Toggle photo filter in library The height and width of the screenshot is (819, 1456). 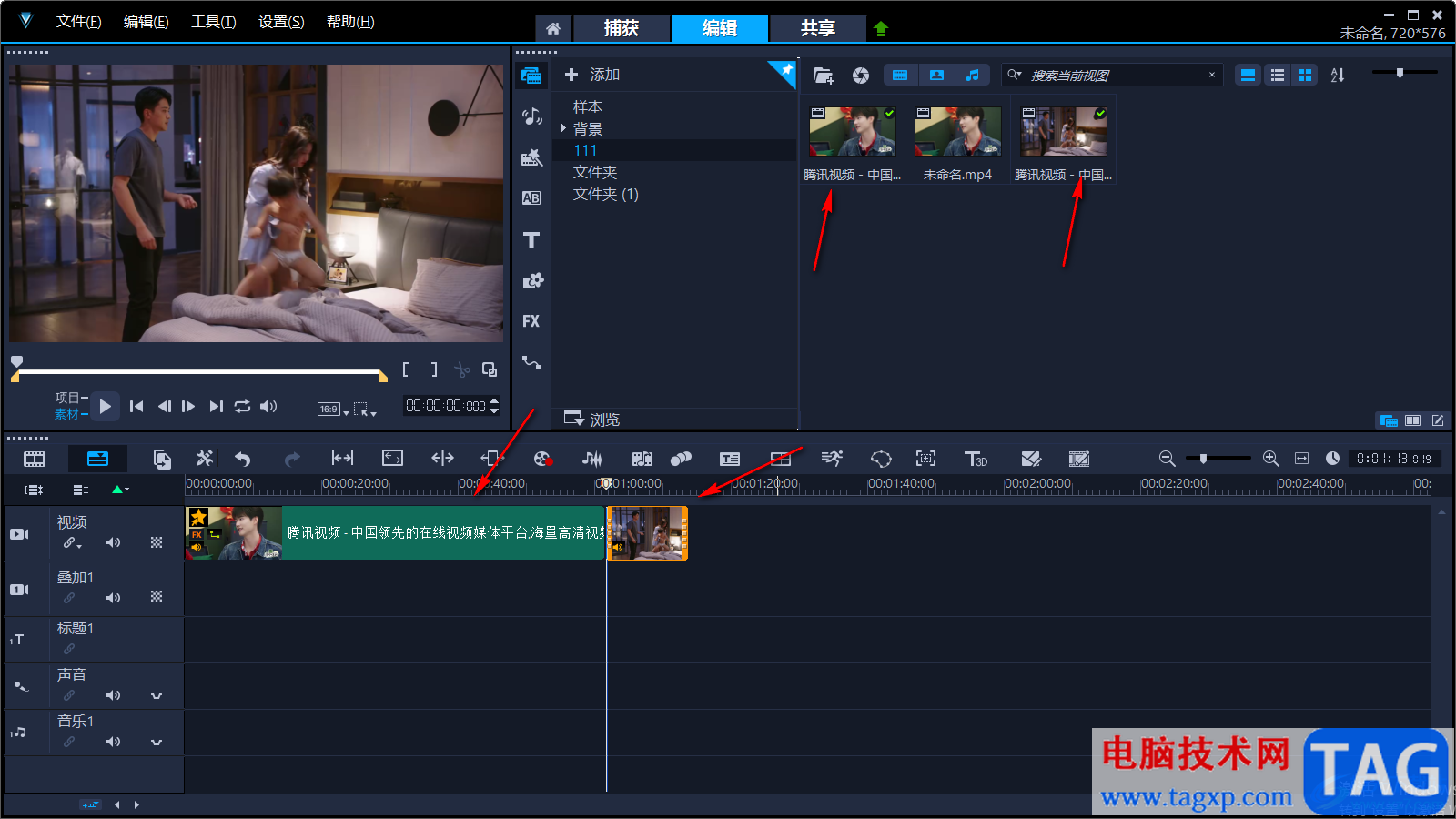(x=936, y=76)
